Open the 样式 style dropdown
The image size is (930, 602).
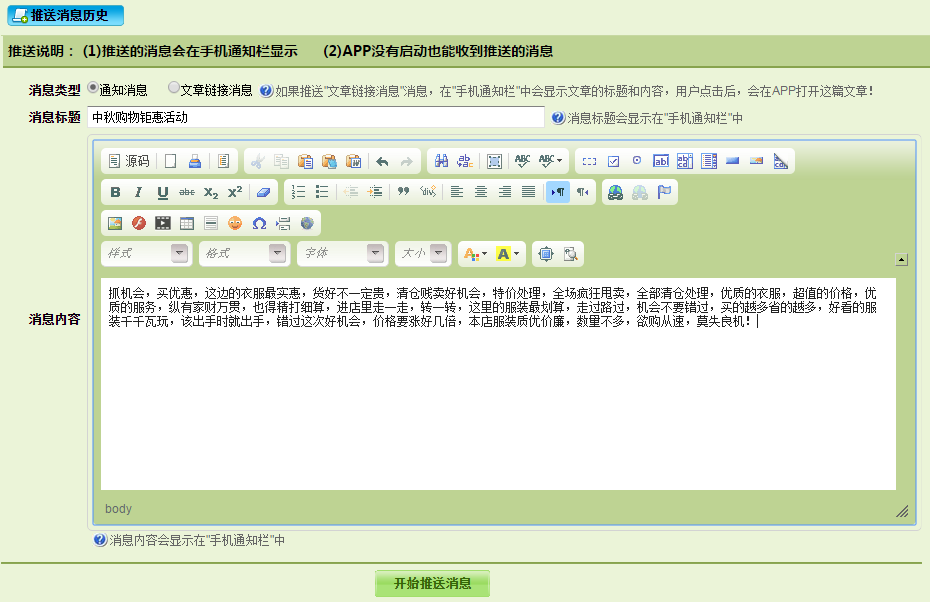tap(146, 254)
